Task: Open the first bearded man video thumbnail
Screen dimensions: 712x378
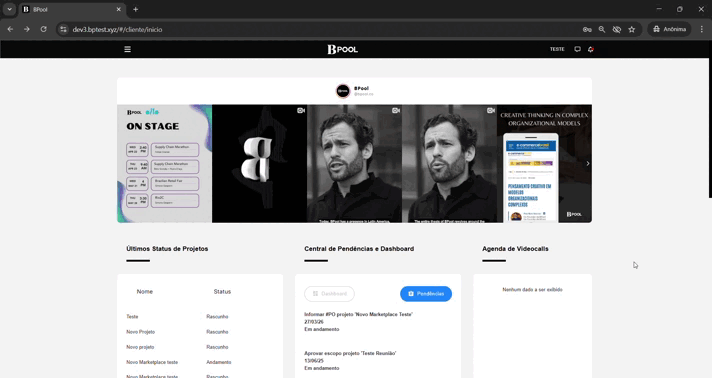Action: [354, 164]
